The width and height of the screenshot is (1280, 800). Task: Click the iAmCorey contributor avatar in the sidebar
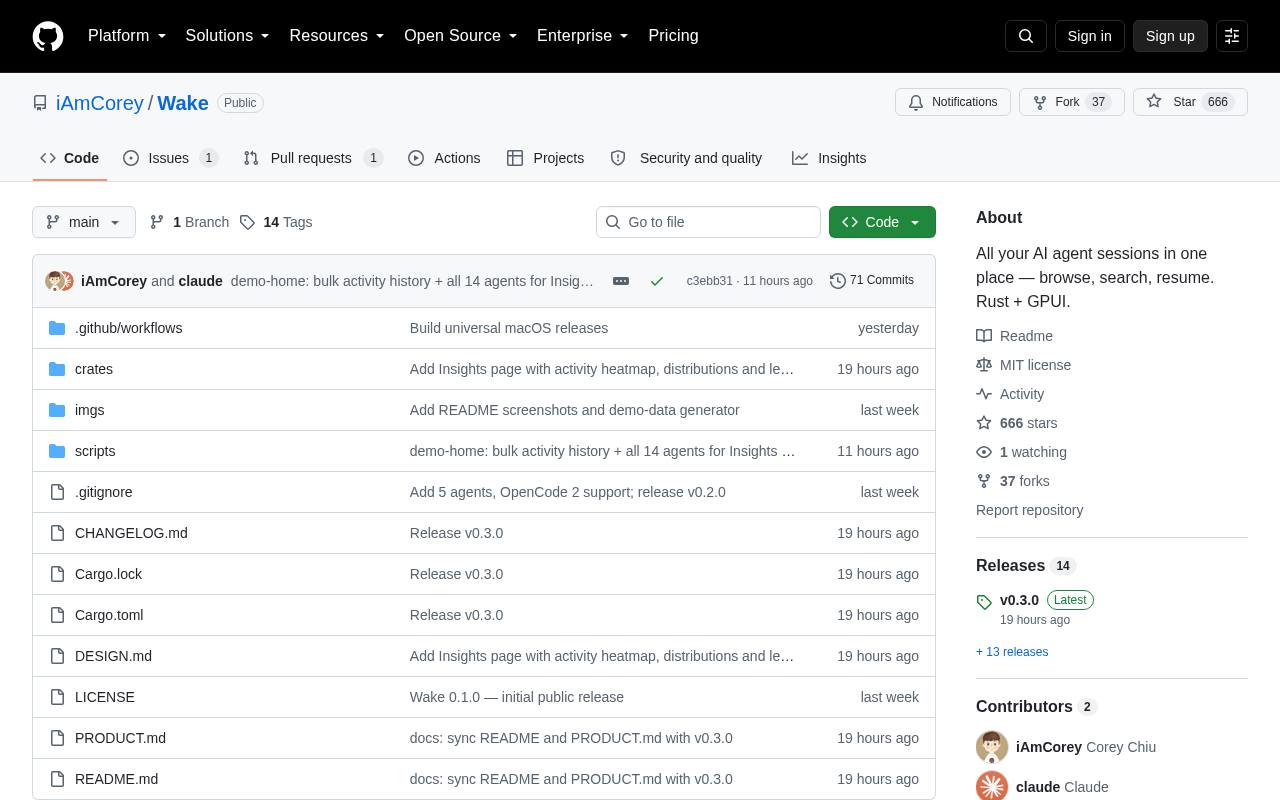992,747
